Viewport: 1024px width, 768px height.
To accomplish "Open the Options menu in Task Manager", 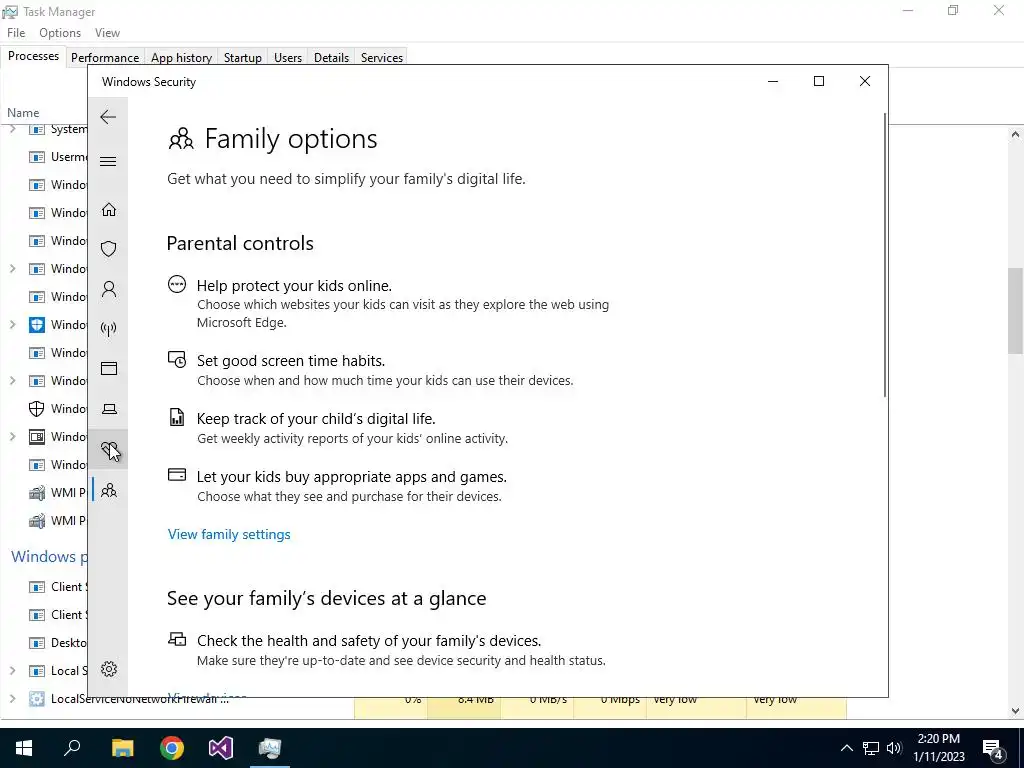I will 60,33.
